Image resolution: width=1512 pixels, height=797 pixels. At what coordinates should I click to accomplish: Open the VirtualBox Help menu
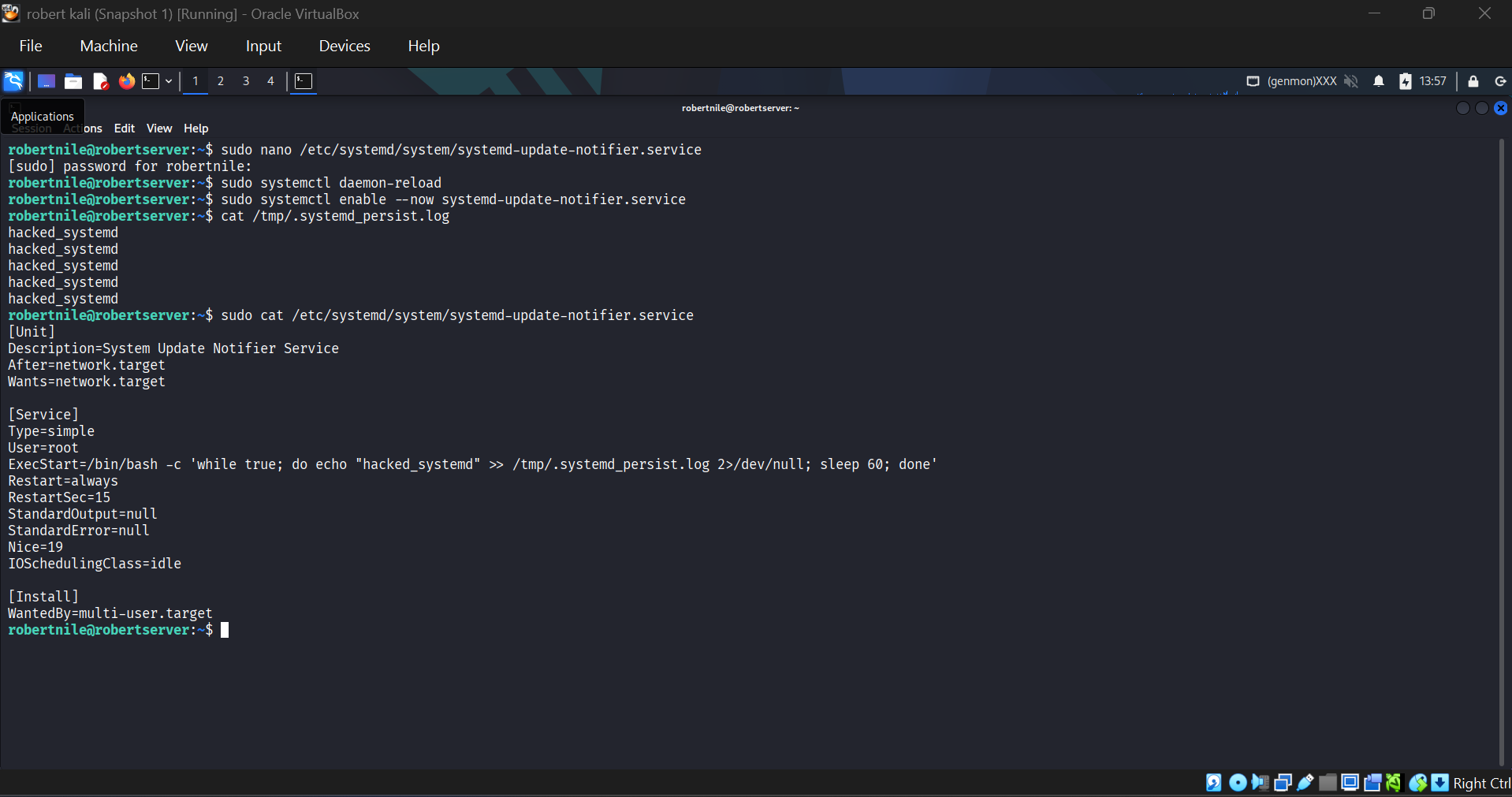pos(423,46)
